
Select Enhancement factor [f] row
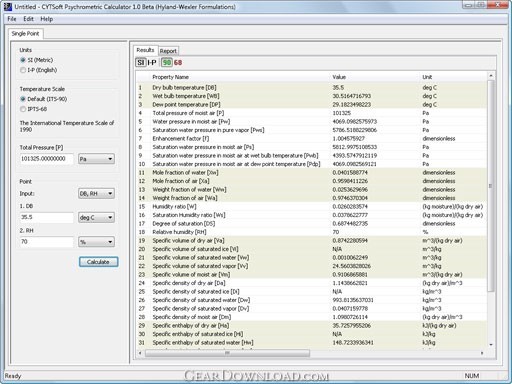coord(312,139)
